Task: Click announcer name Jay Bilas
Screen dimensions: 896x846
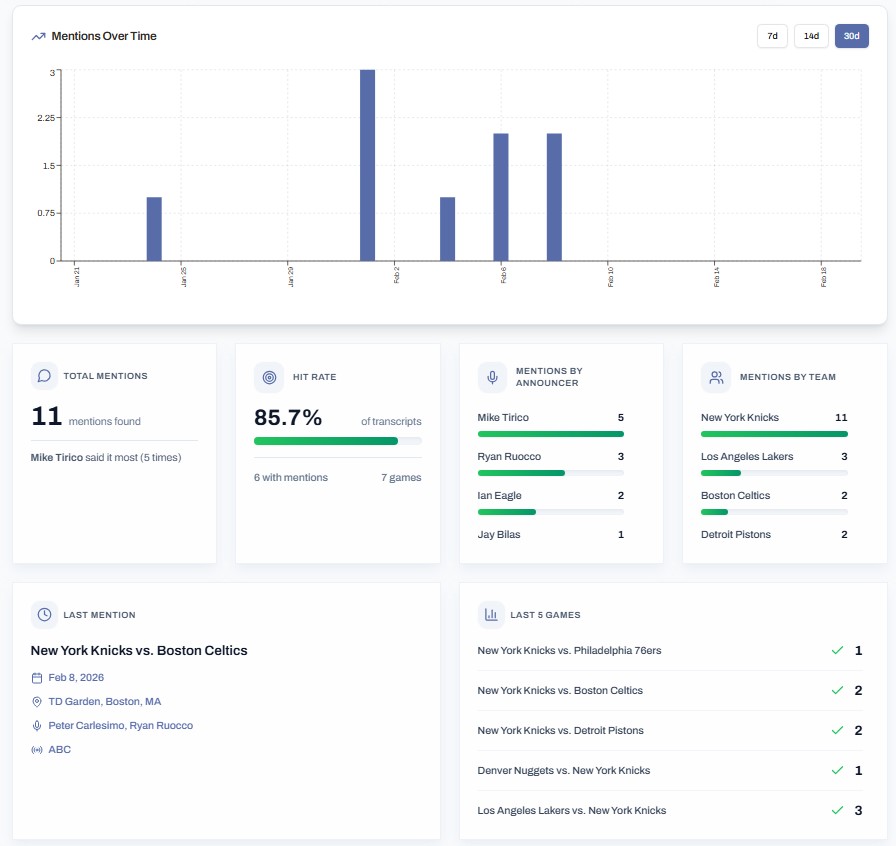Action: click(499, 534)
